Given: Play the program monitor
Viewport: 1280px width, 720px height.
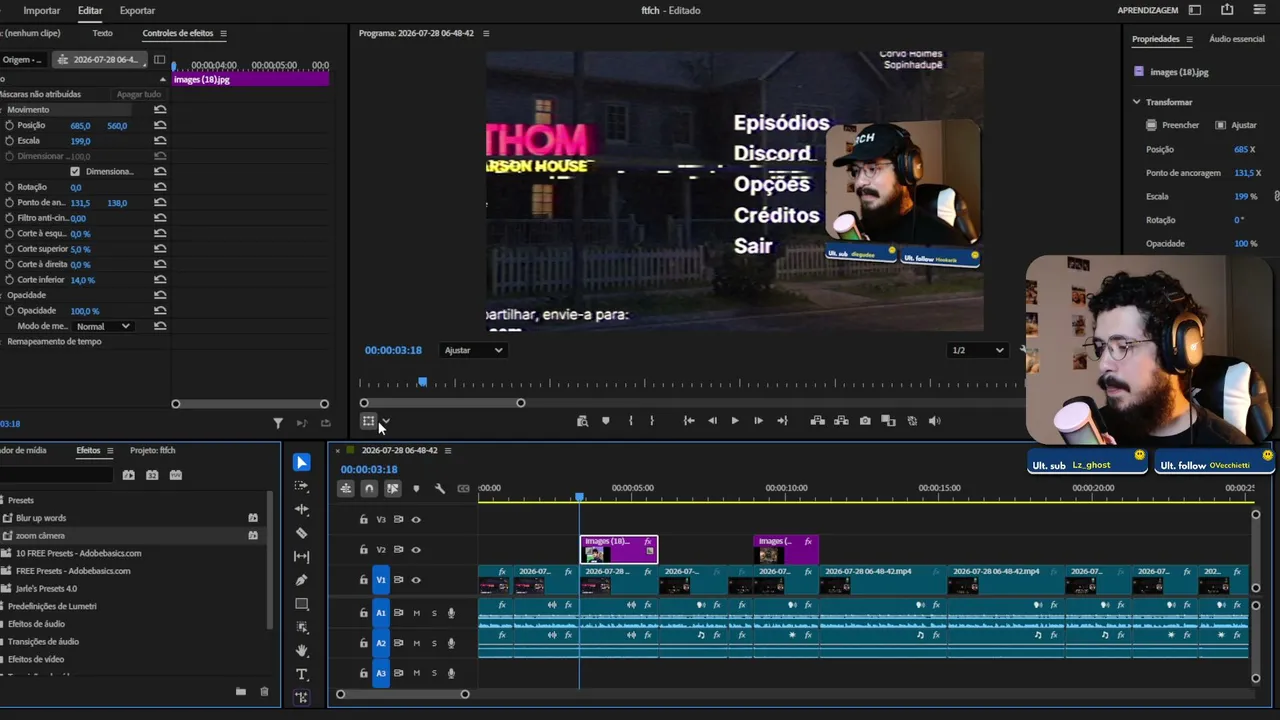Looking at the screenshot, I should [735, 421].
